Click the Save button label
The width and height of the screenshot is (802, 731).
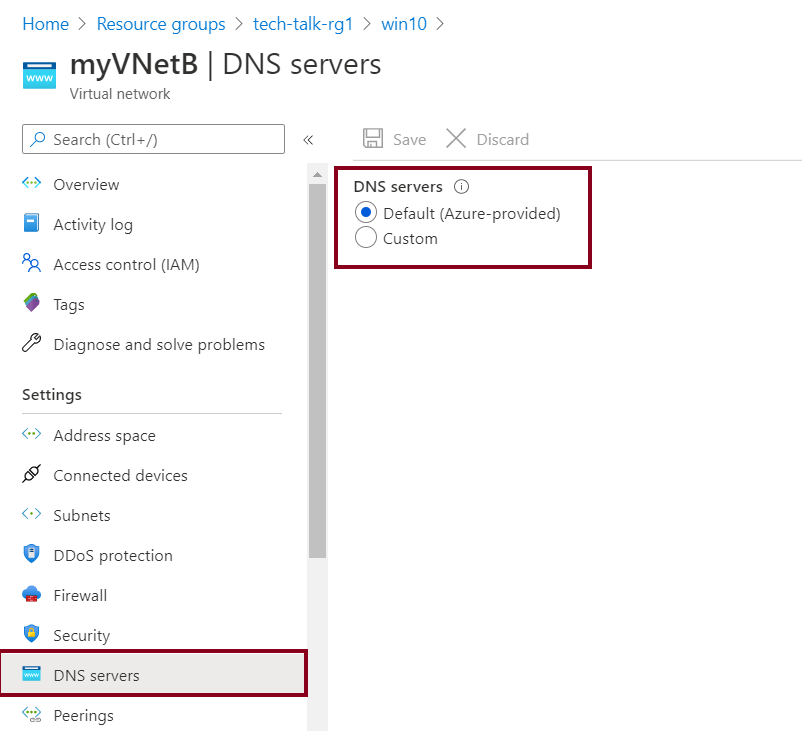[410, 139]
